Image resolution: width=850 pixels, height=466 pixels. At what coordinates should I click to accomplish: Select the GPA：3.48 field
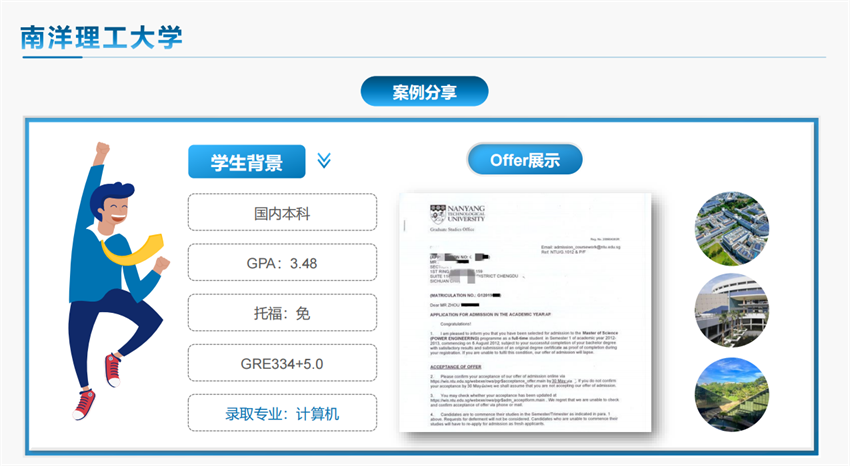click(282, 263)
